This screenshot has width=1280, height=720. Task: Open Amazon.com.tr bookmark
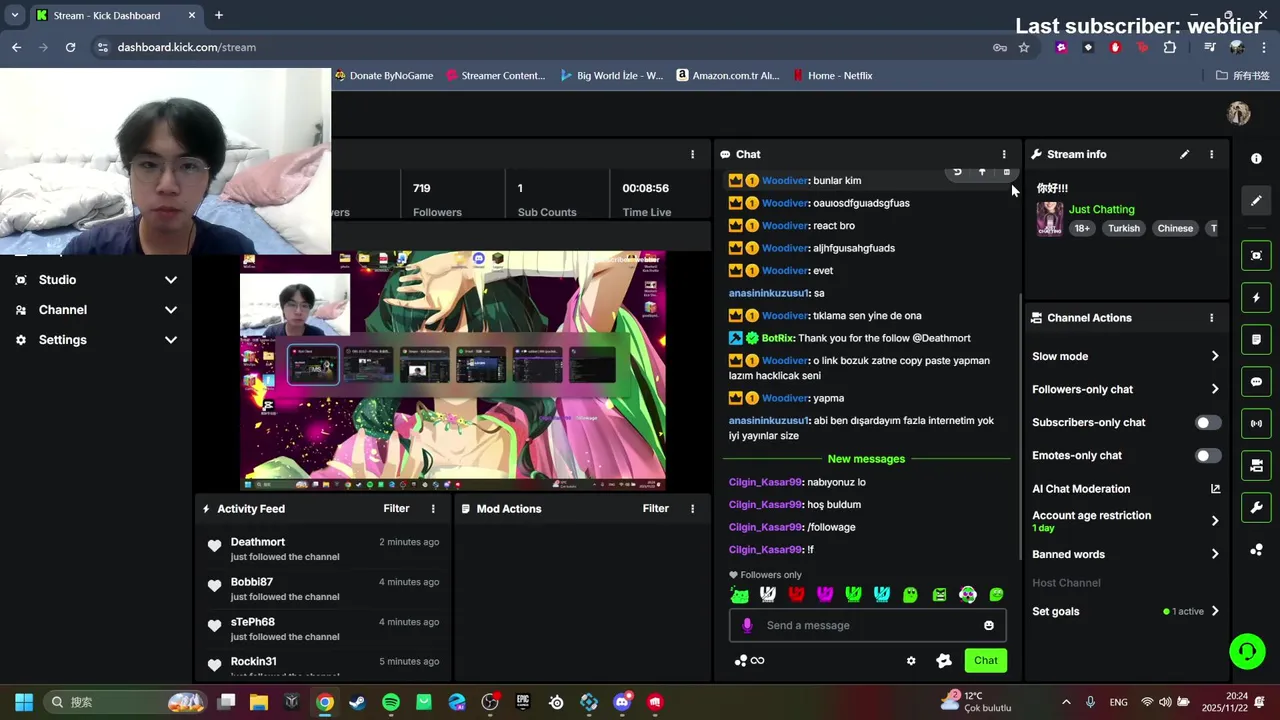(x=728, y=76)
